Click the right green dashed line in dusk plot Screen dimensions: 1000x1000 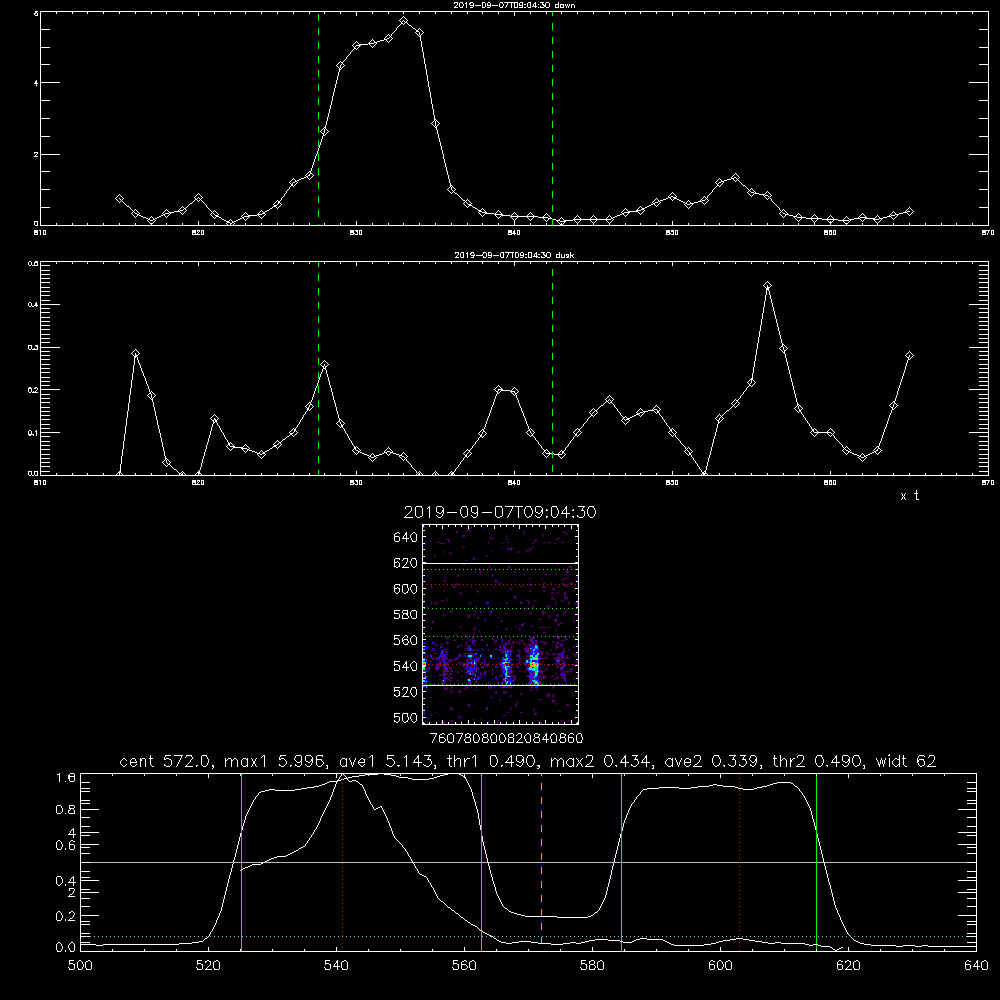[552, 369]
